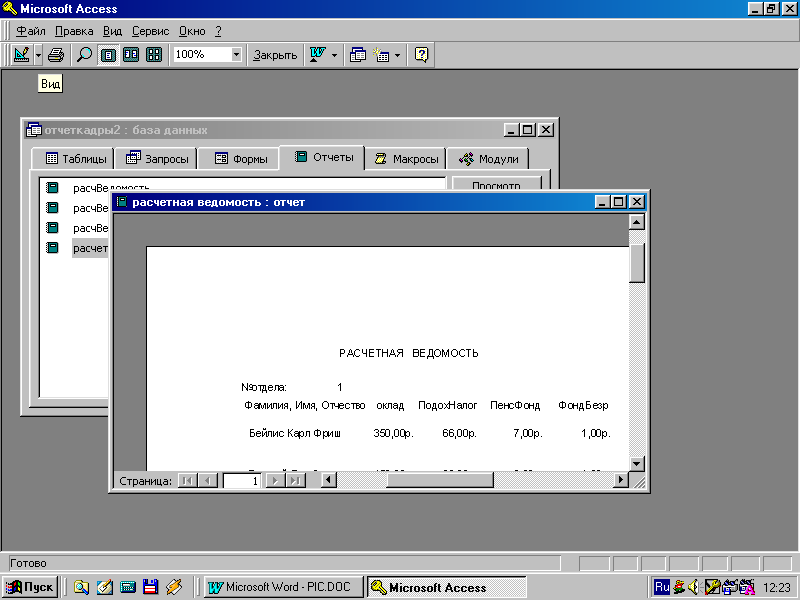Select the highlighted 'расчет' report item
800x600 pixels.
[90, 248]
